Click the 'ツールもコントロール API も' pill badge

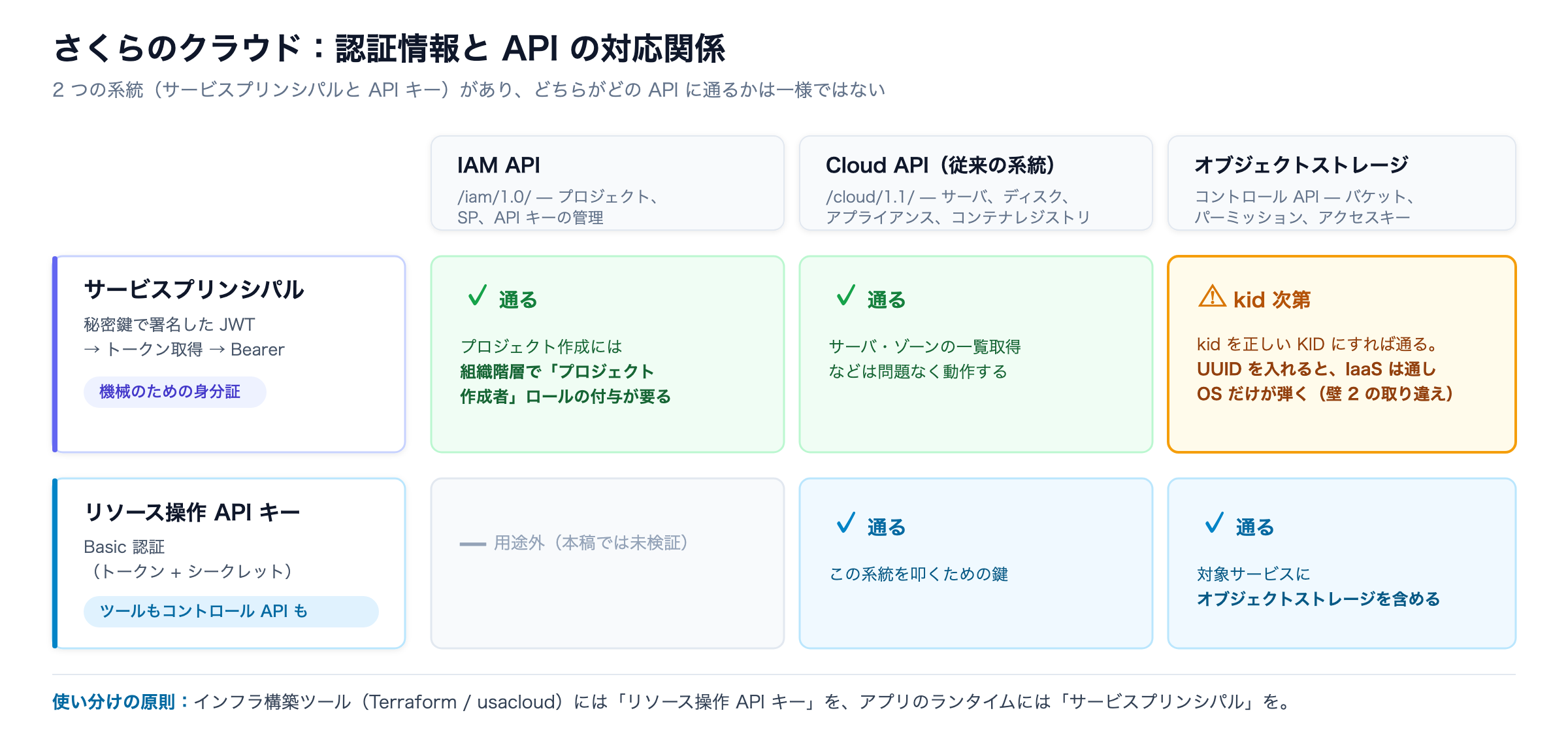point(231,611)
